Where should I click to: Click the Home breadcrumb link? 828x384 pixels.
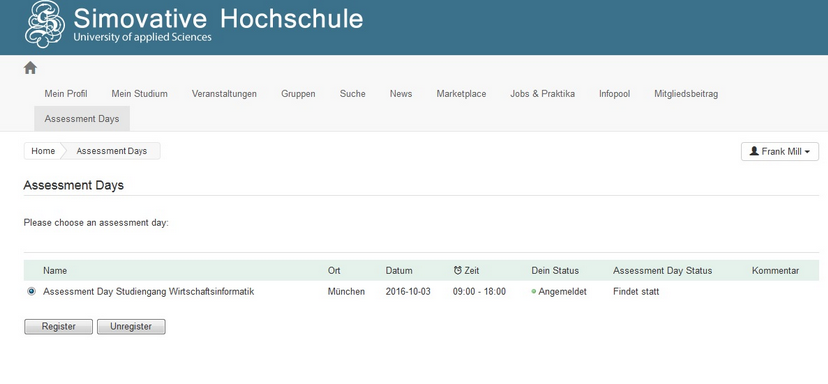coord(43,151)
